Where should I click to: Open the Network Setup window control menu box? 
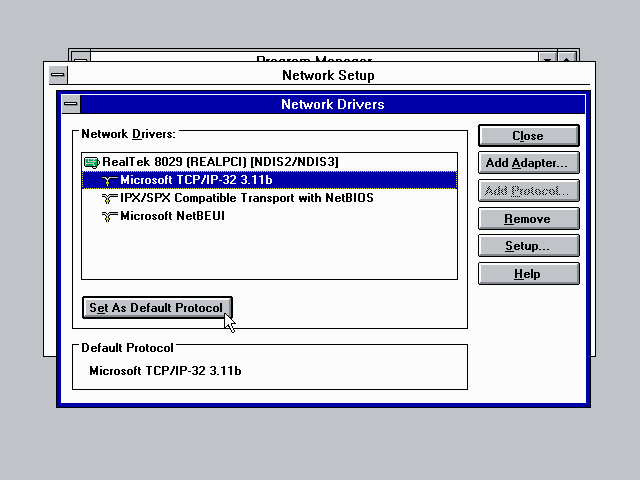pyautogui.click(x=58, y=75)
